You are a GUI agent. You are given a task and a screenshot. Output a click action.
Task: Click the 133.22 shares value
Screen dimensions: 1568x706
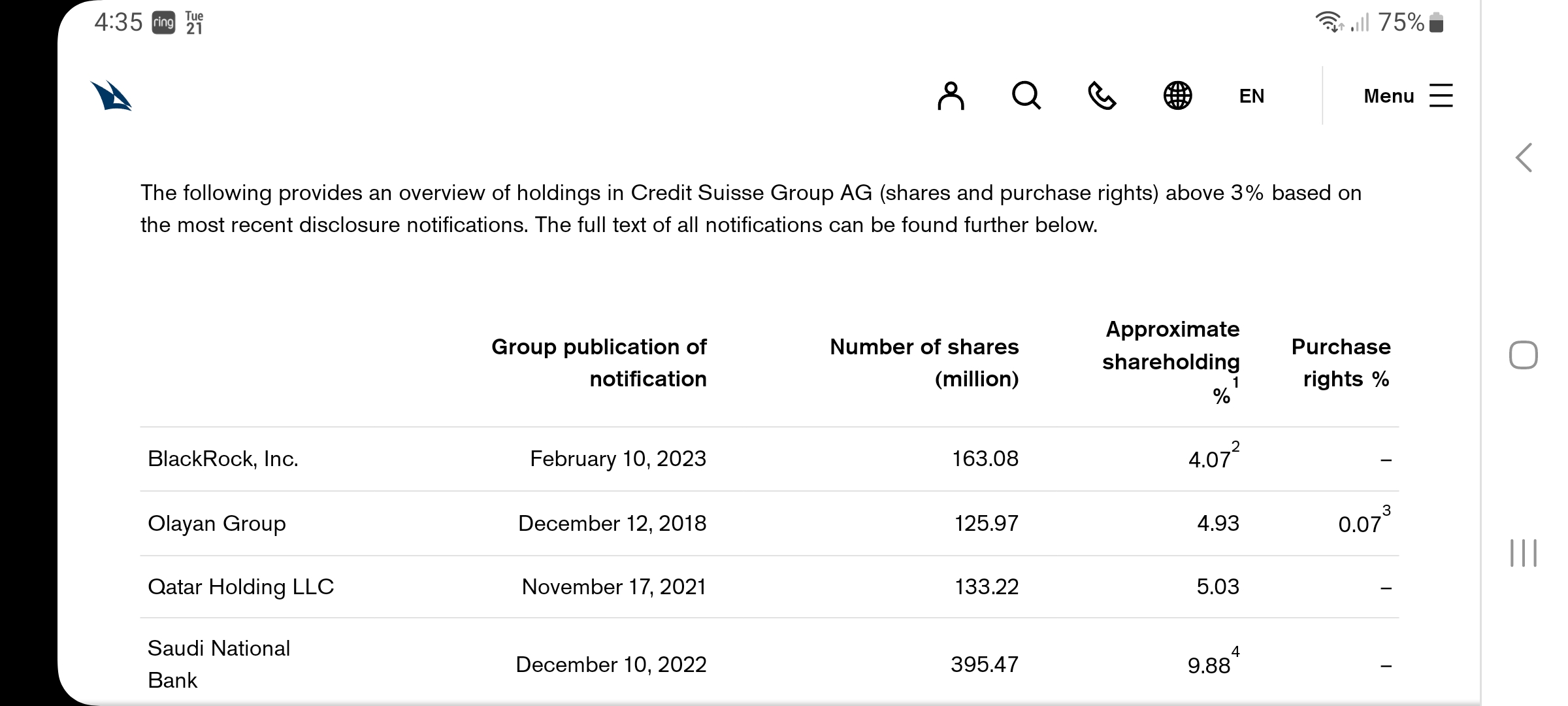click(x=987, y=587)
